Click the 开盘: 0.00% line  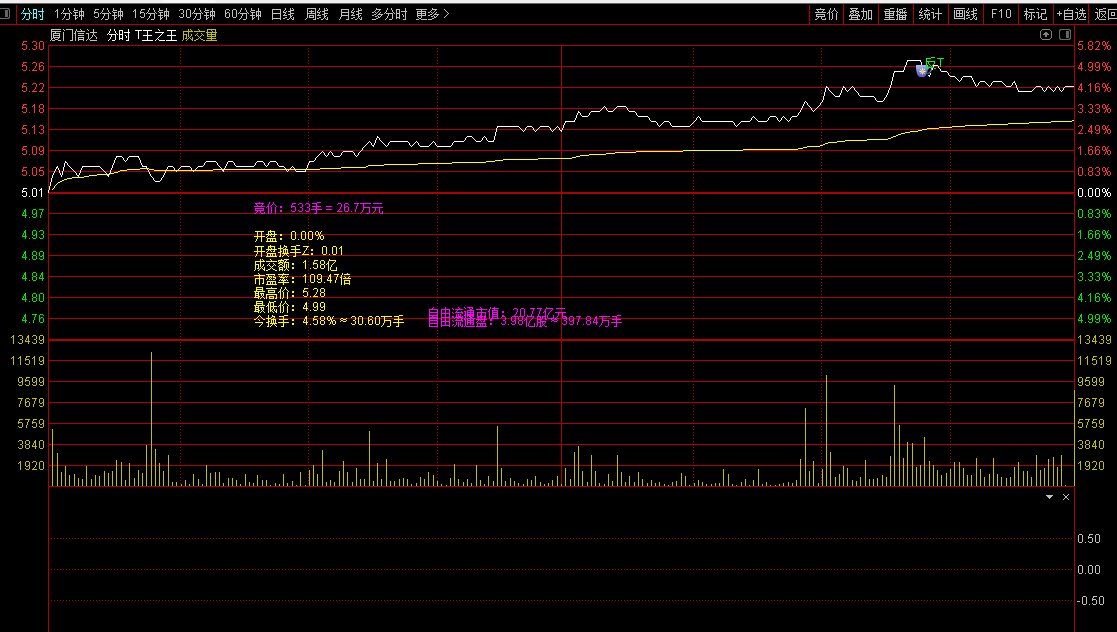[289, 236]
